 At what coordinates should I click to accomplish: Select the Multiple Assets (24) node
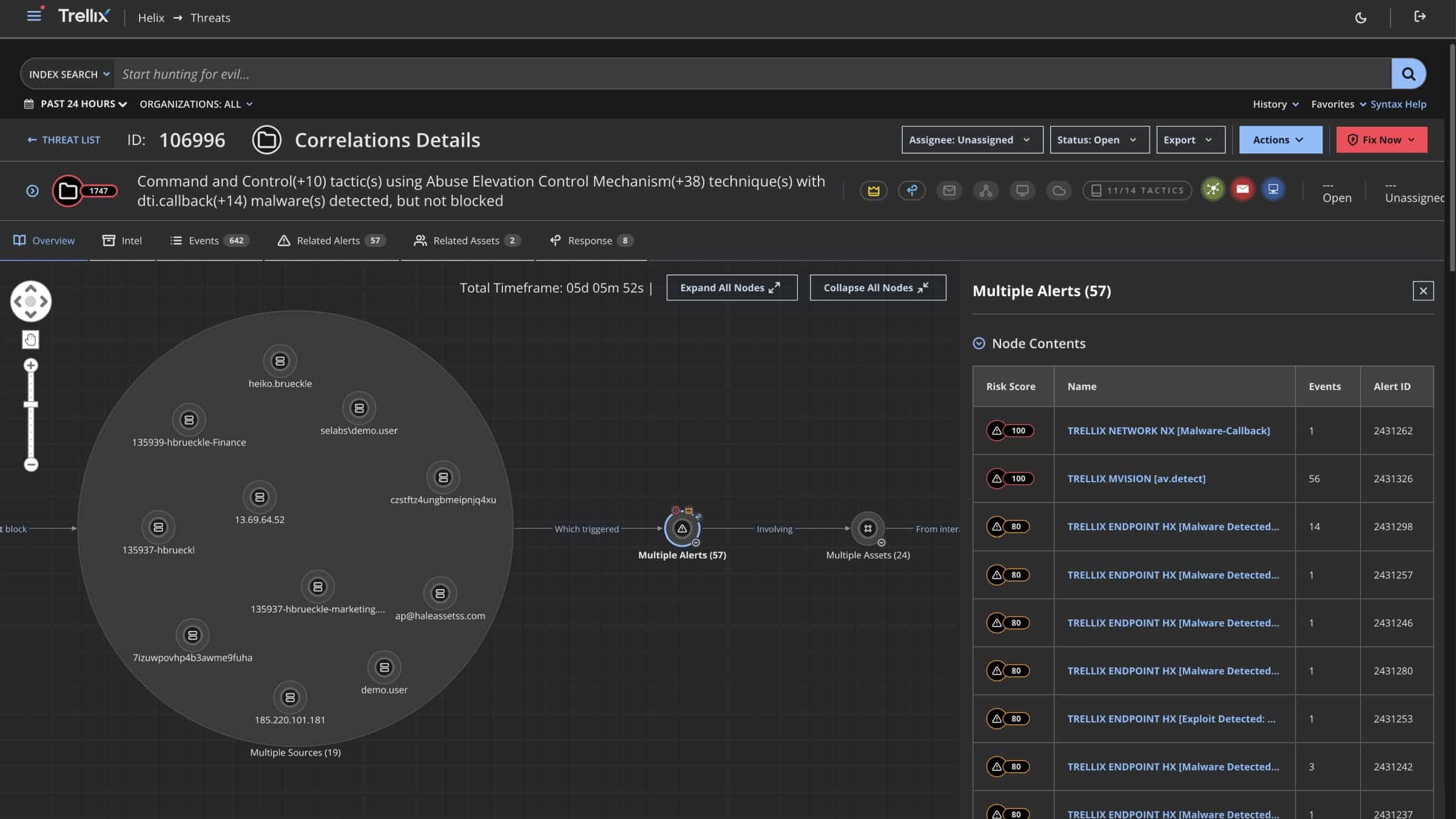pyautogui.click(x=868, y=528)
